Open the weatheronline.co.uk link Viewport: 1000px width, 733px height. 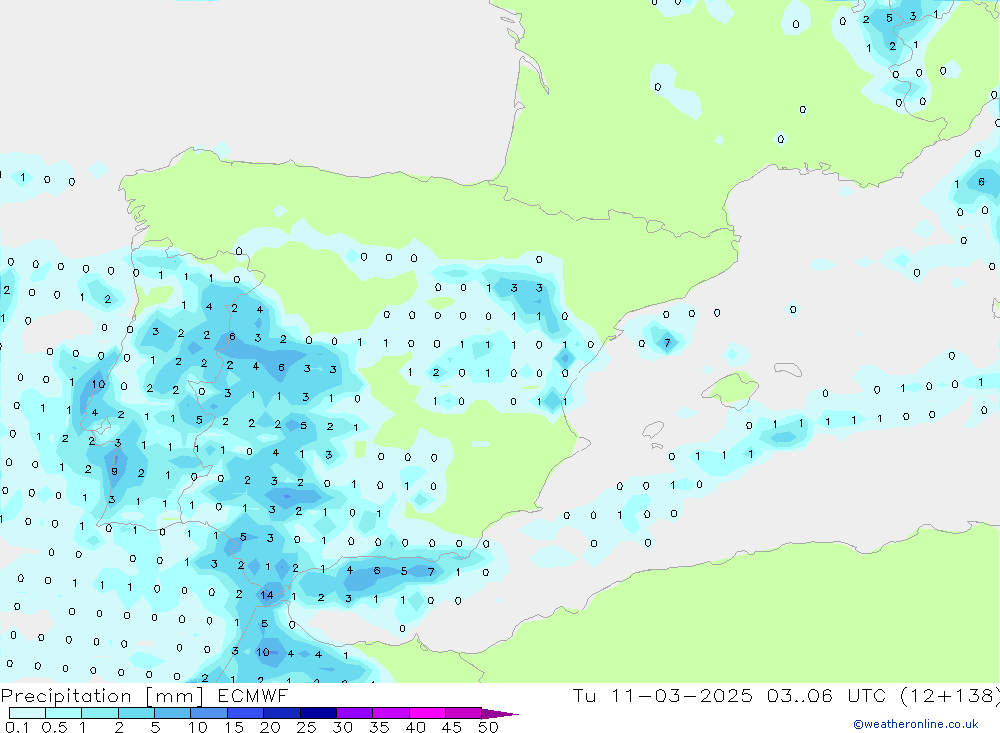point(916,724)
